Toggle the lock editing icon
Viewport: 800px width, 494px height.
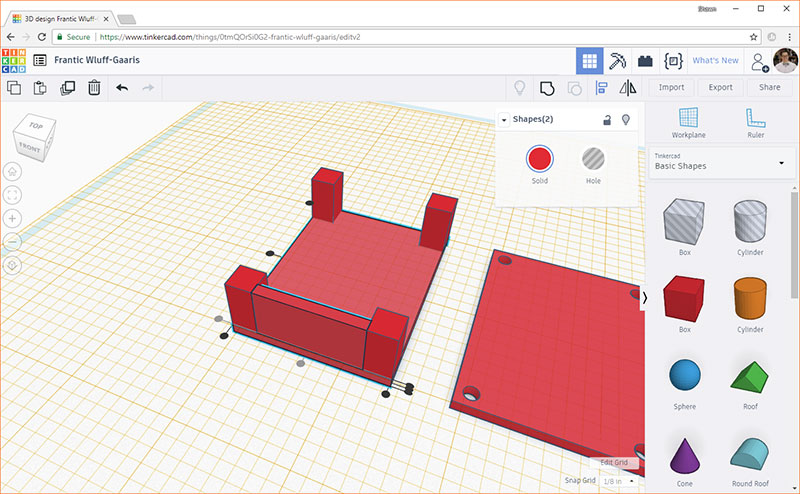tap(607, 120)
